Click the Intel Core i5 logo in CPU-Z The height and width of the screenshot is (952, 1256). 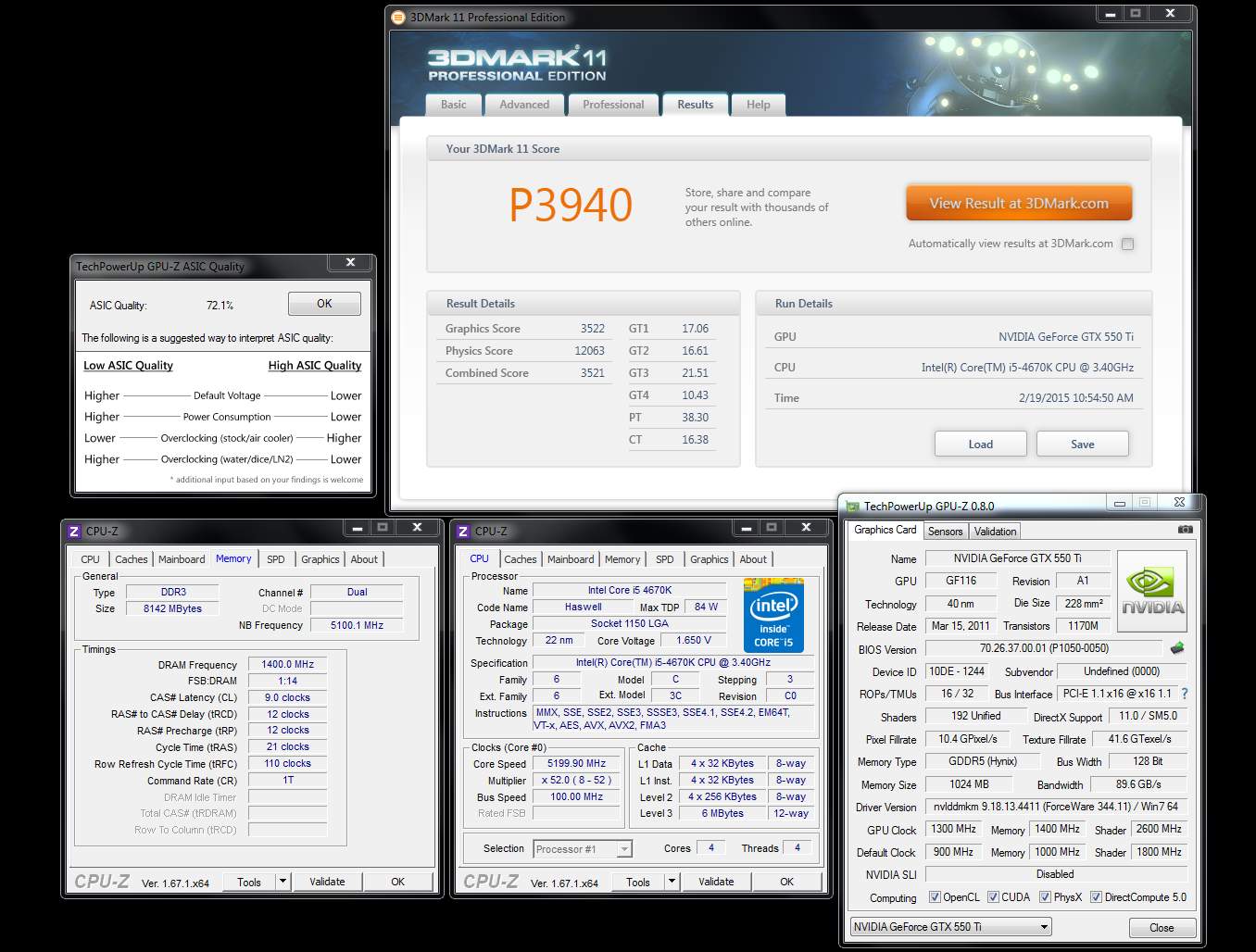point(773,616)
